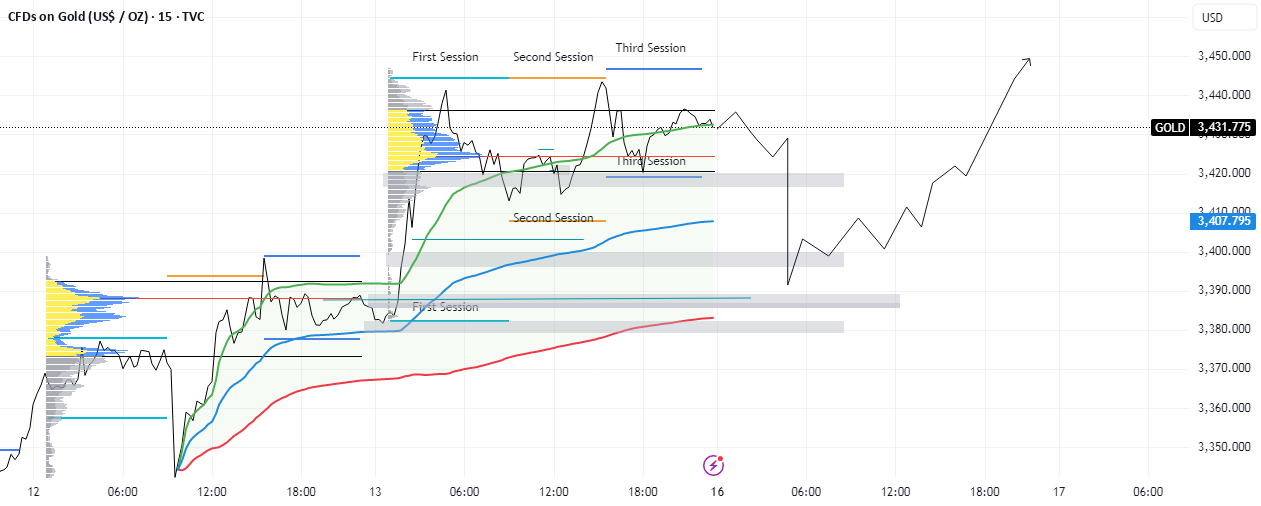Viewport: 1261px width, 506px height.
Task: Select date 16 on the time axis
Action: [717, 492]
